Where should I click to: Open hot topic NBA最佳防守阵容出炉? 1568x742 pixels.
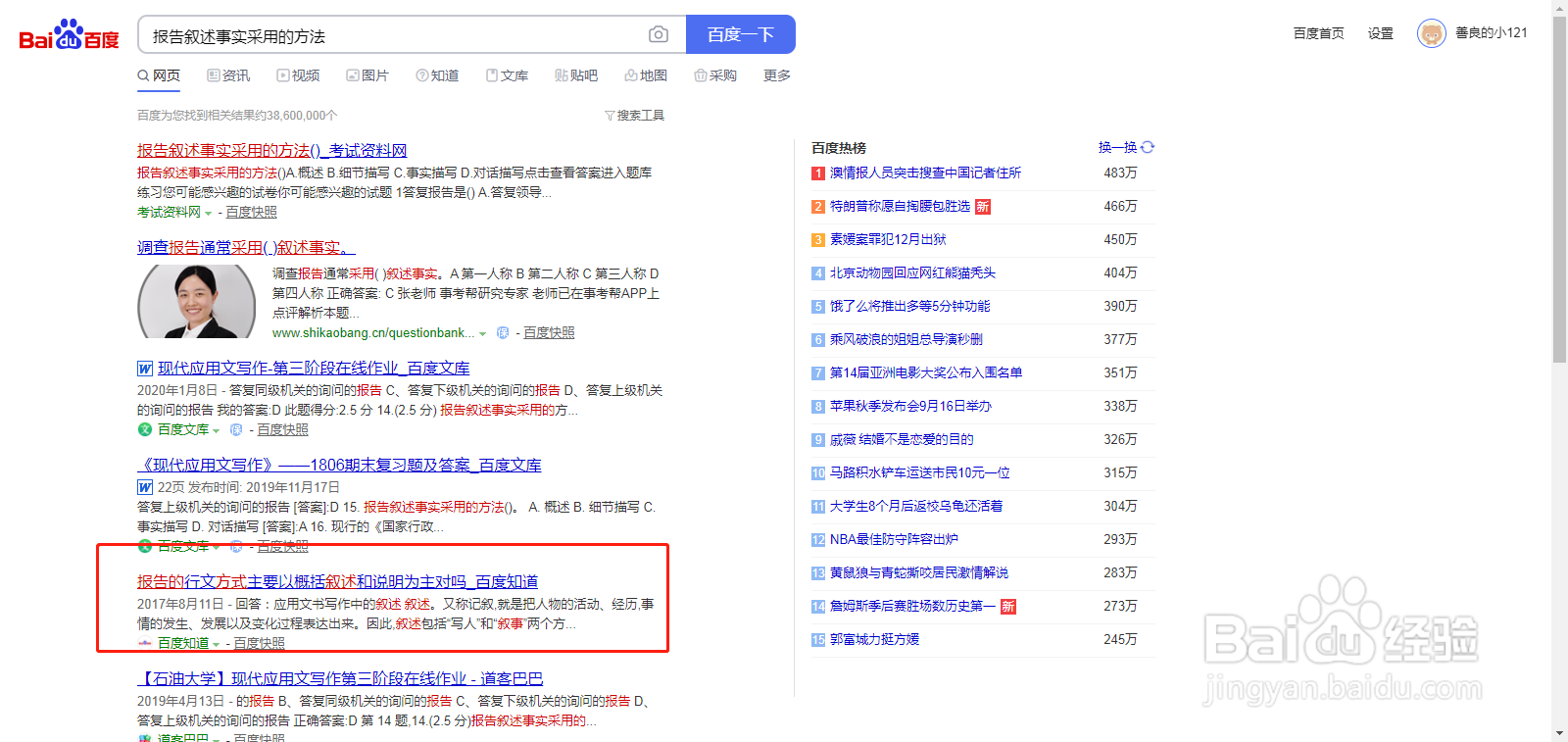(x=894, y=539)
